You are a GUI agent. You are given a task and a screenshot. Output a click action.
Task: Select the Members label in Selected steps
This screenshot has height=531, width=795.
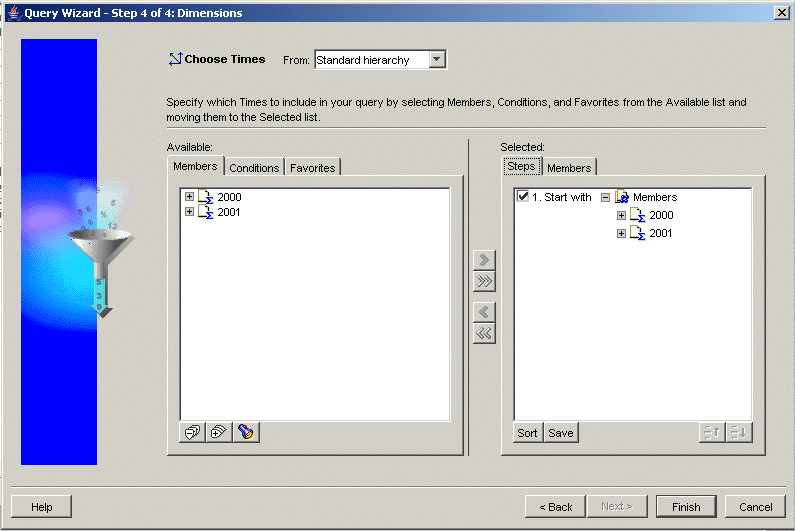[x=655, y=197]
